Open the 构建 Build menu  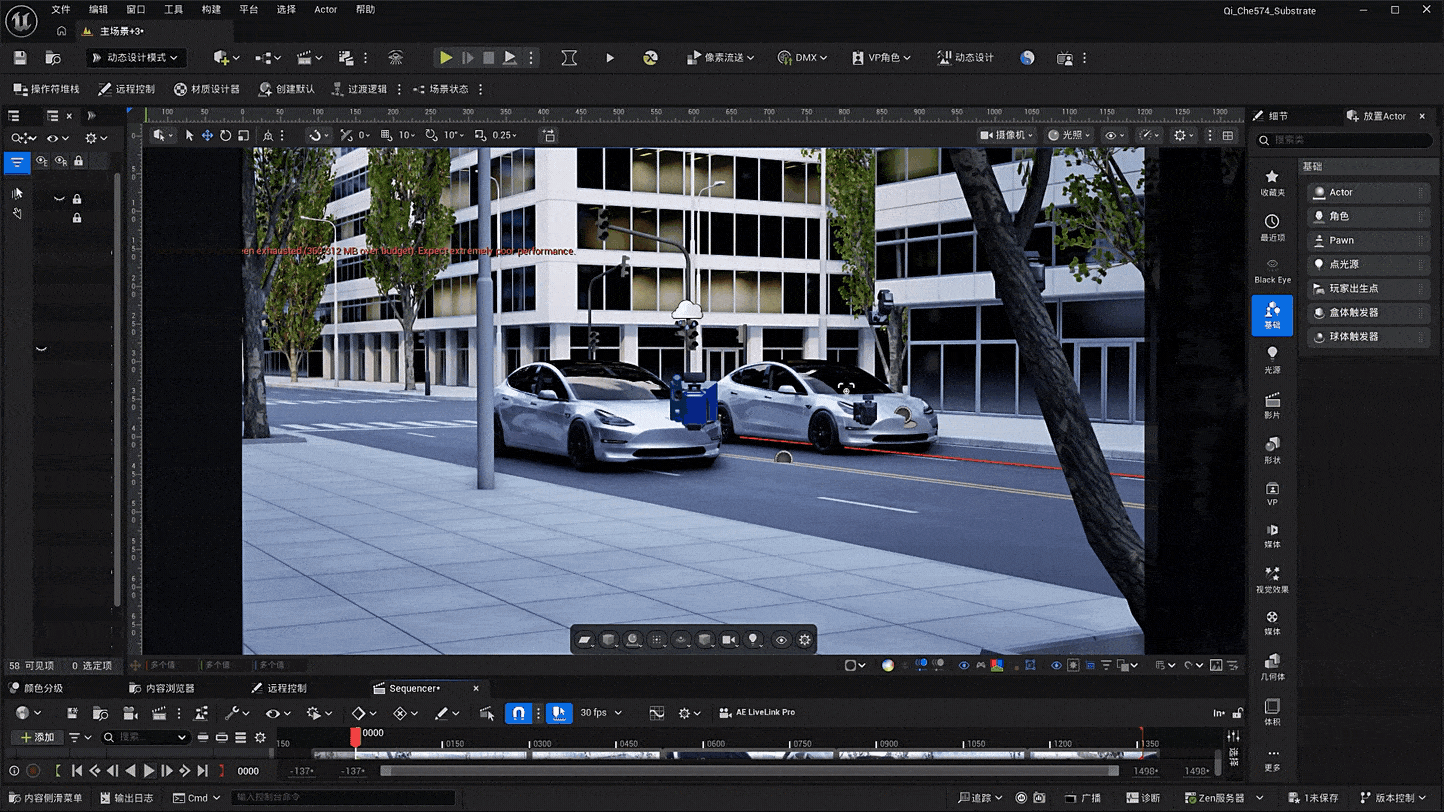point(211,10)
